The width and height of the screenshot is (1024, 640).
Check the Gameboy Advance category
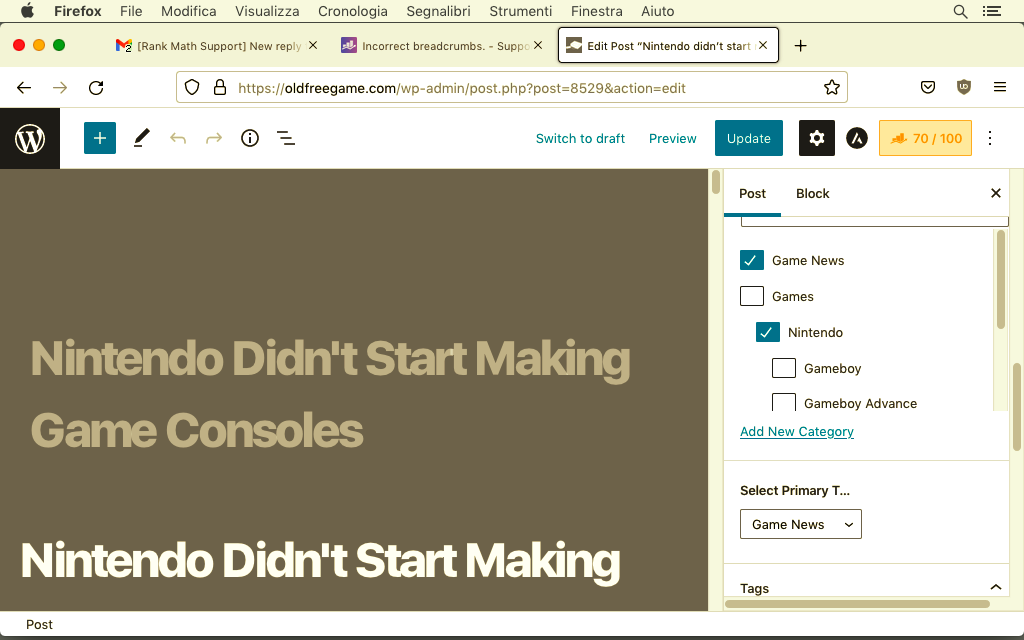pos(784,402)
